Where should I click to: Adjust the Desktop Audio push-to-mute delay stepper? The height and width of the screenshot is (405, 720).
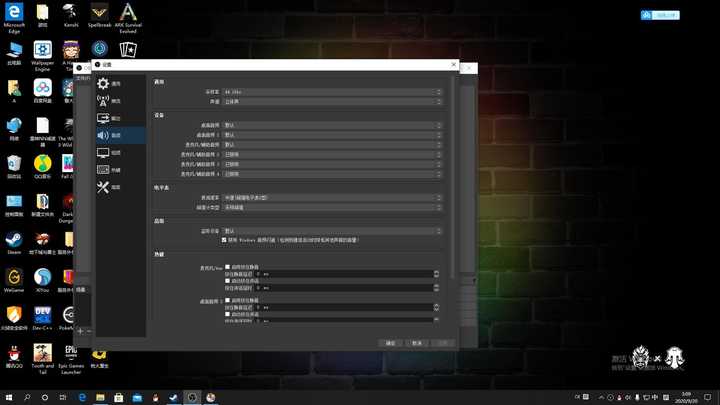(x=436, y=307)
